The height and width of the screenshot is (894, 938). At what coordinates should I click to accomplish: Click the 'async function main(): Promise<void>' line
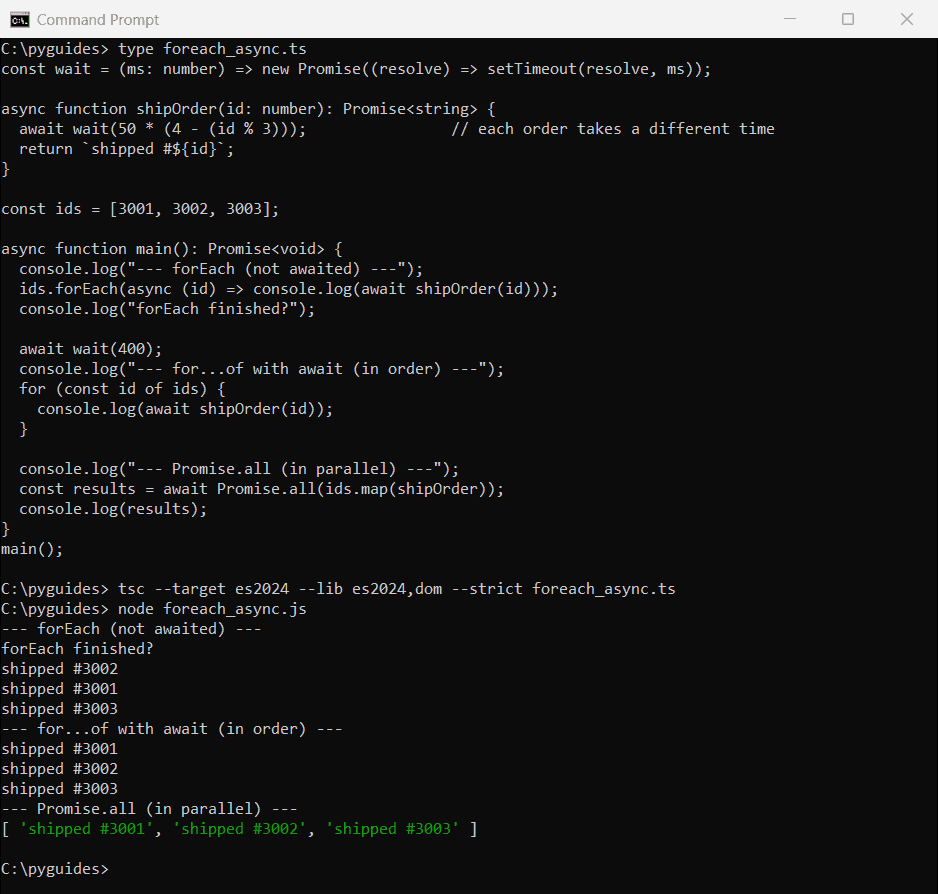(172, 249)
